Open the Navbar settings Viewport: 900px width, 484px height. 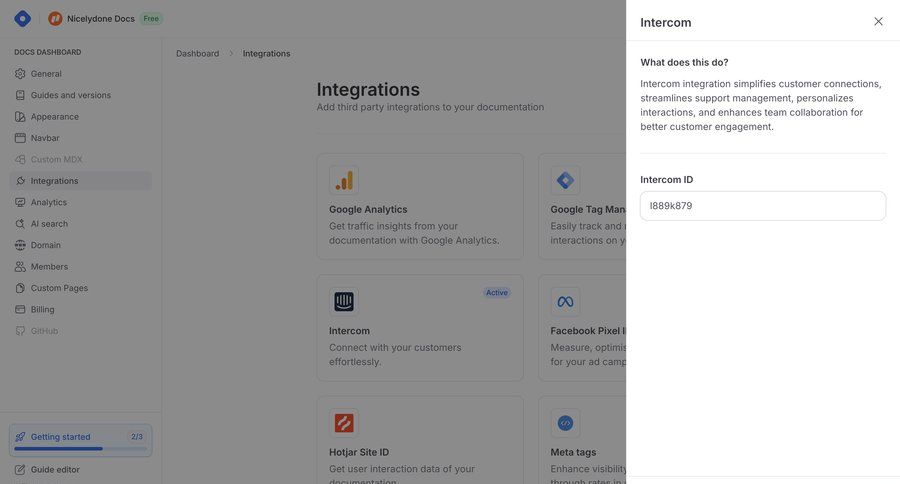[45, 138]
